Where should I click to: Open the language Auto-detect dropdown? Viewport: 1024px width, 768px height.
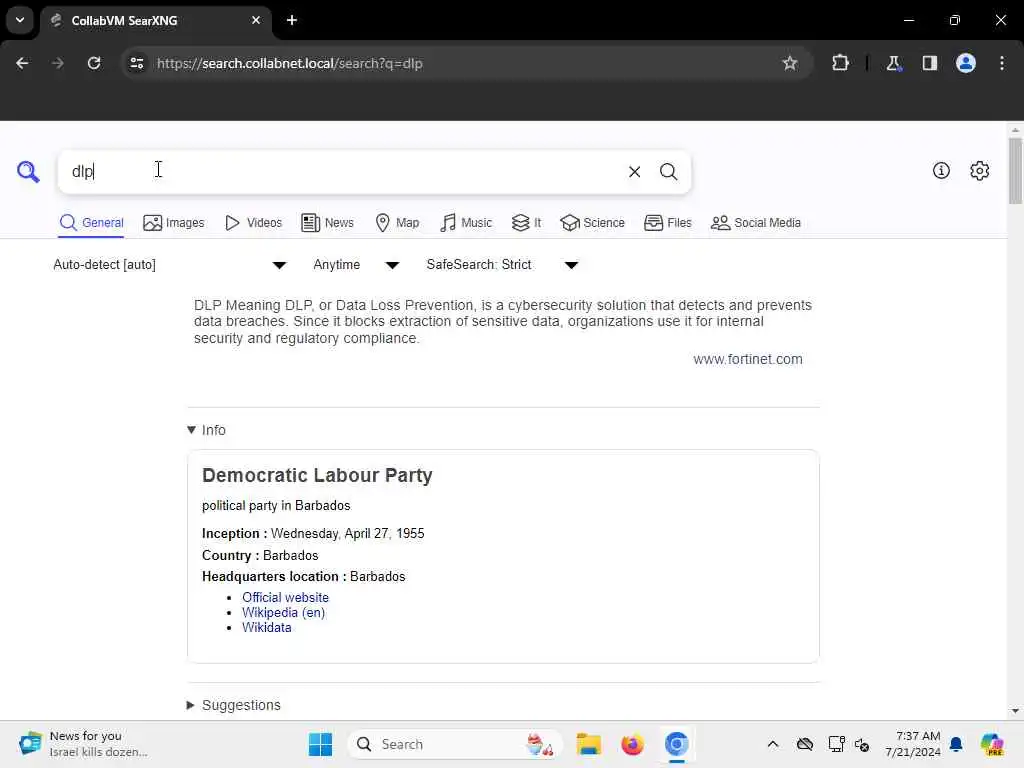tap(170, 264)
